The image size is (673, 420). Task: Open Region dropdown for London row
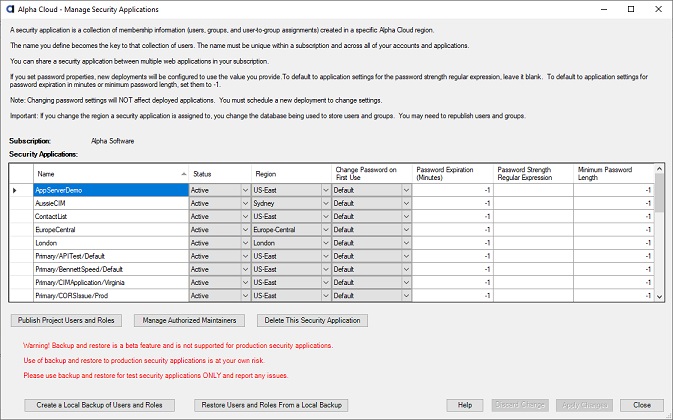326,243
